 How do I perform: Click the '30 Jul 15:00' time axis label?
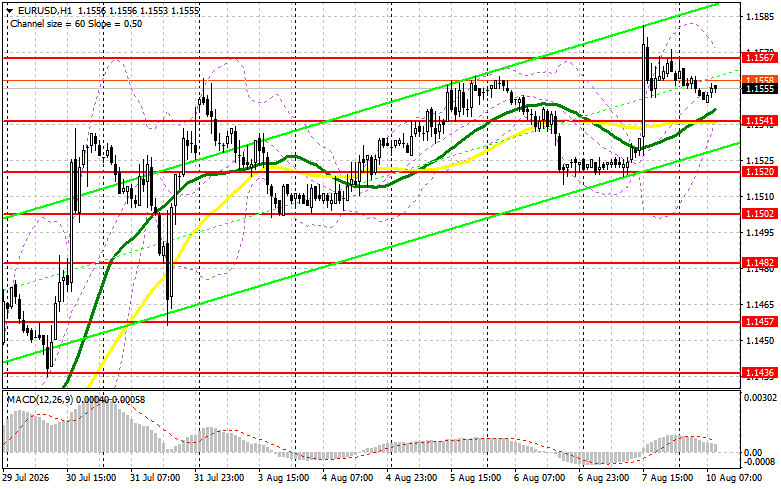click(x=91, y=478)
